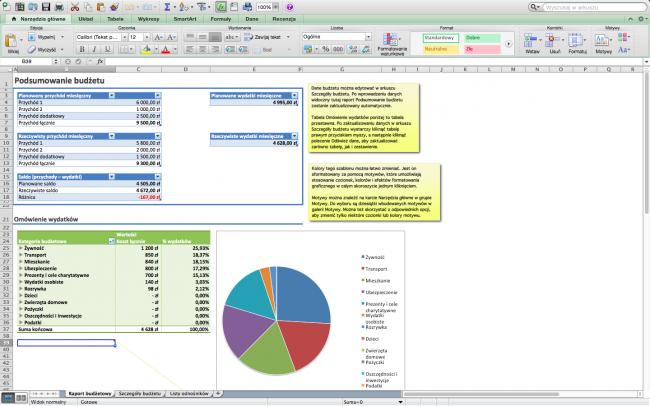Screen dimensions: 650x406
Task: Insert AutoSum with sigma icon
Action: [x=167, y=7]
